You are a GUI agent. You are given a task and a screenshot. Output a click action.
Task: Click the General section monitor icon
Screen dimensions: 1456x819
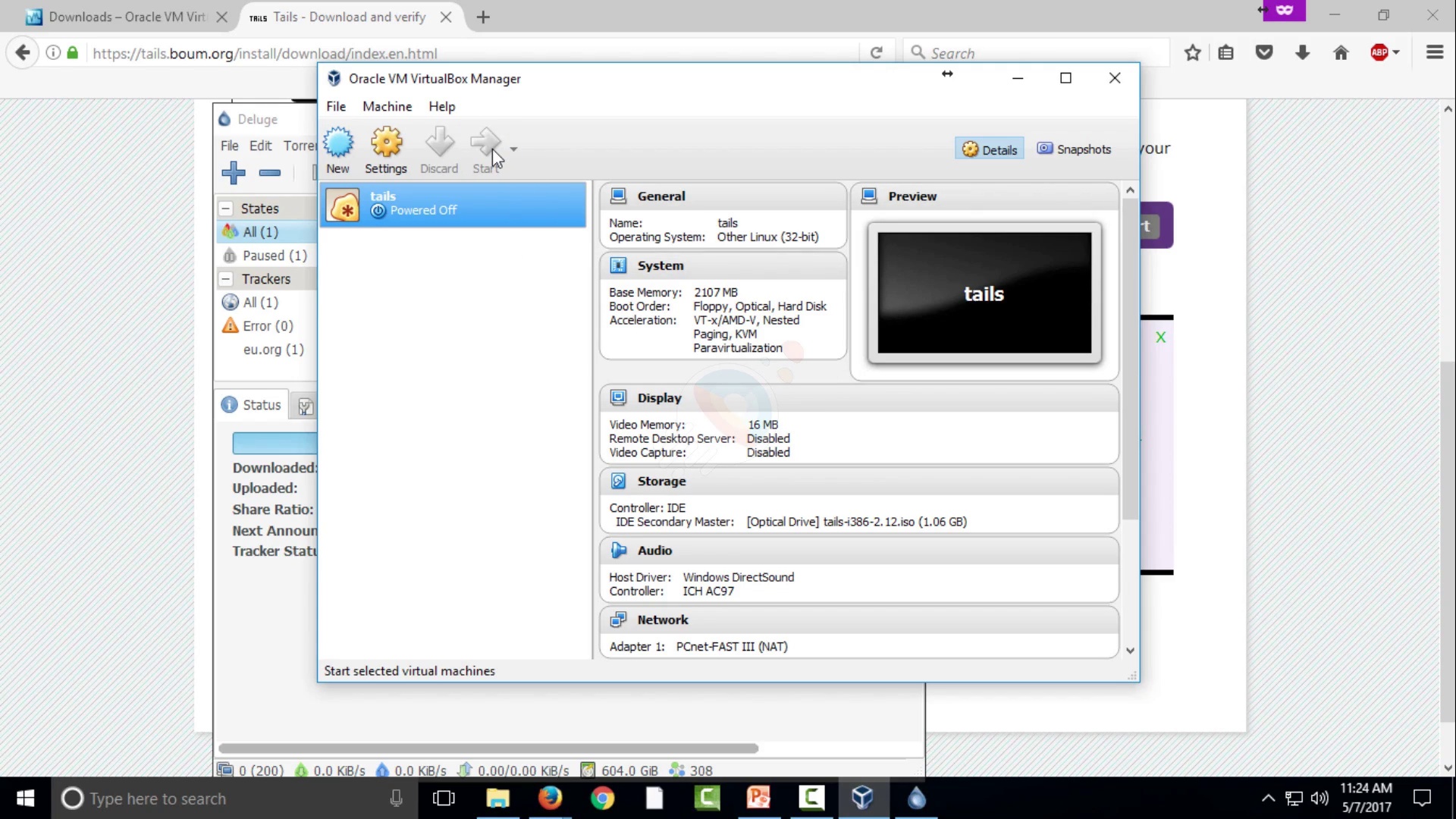click(x=618, y=196)
